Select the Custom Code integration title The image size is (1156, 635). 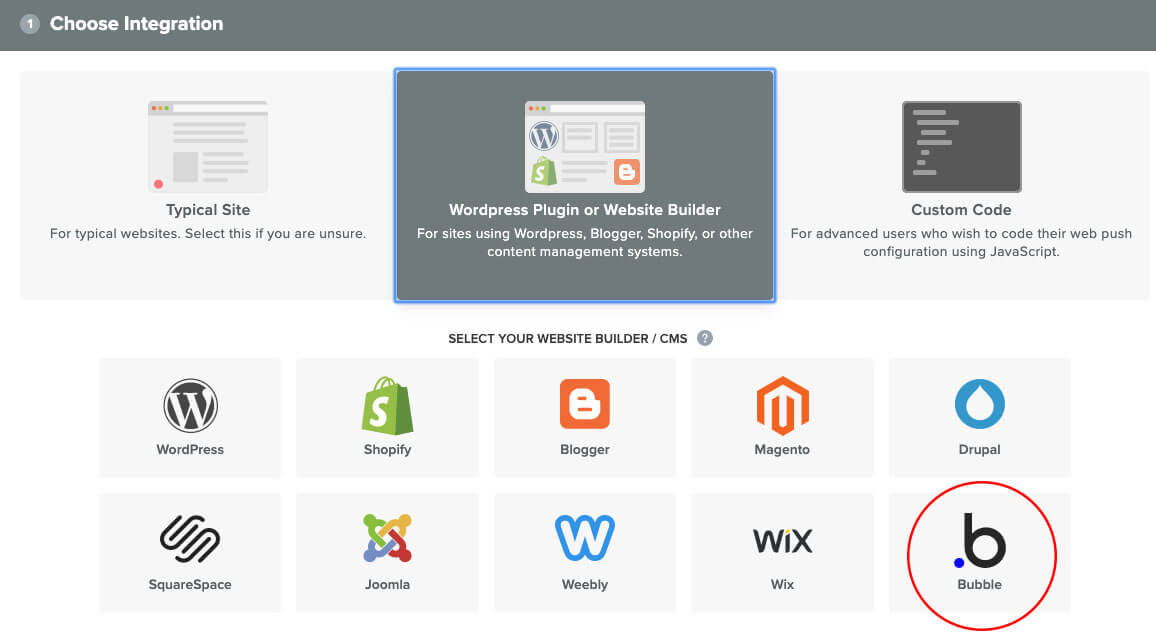961,210
